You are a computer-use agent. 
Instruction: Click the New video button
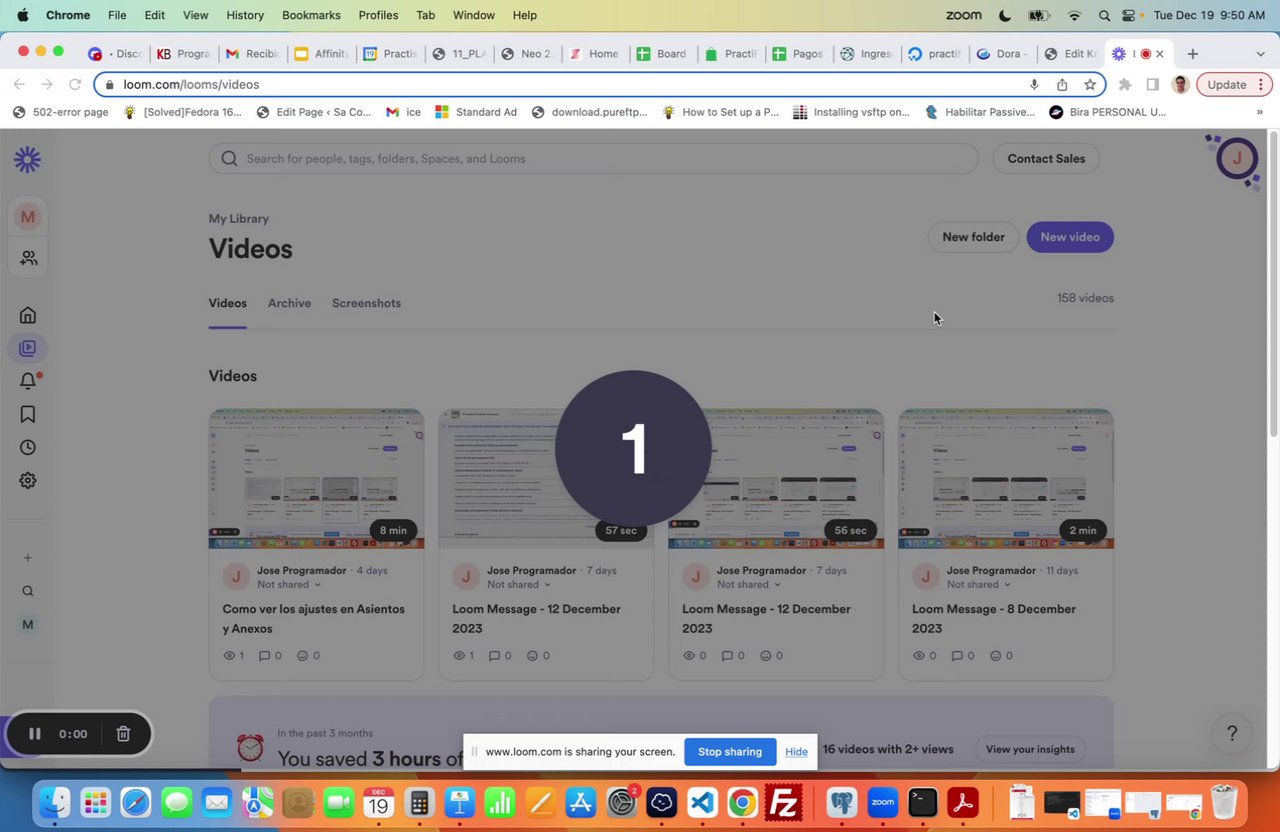click(x=1070, y=237)
